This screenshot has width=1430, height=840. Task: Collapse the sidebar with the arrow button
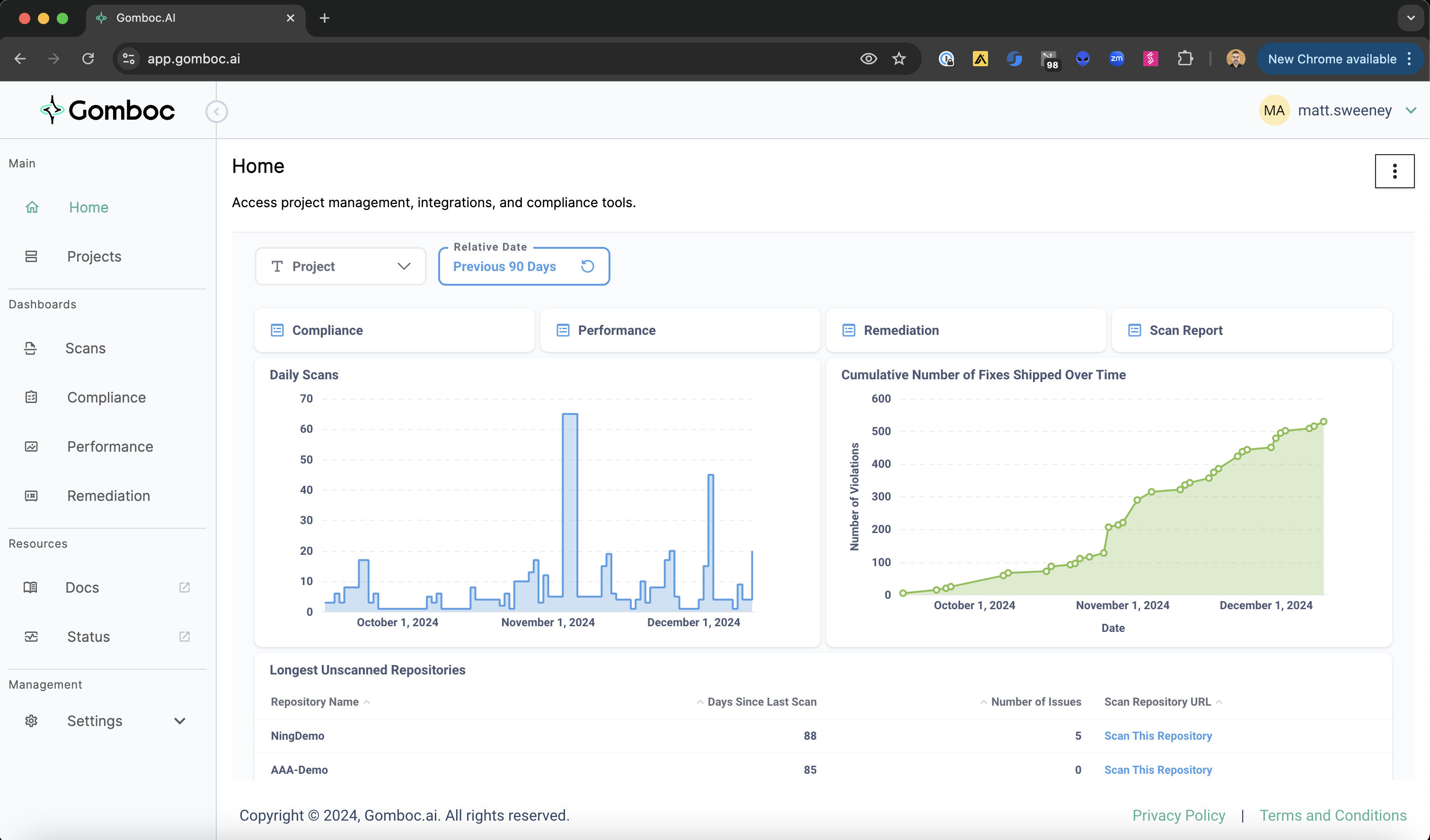point(216,111)
